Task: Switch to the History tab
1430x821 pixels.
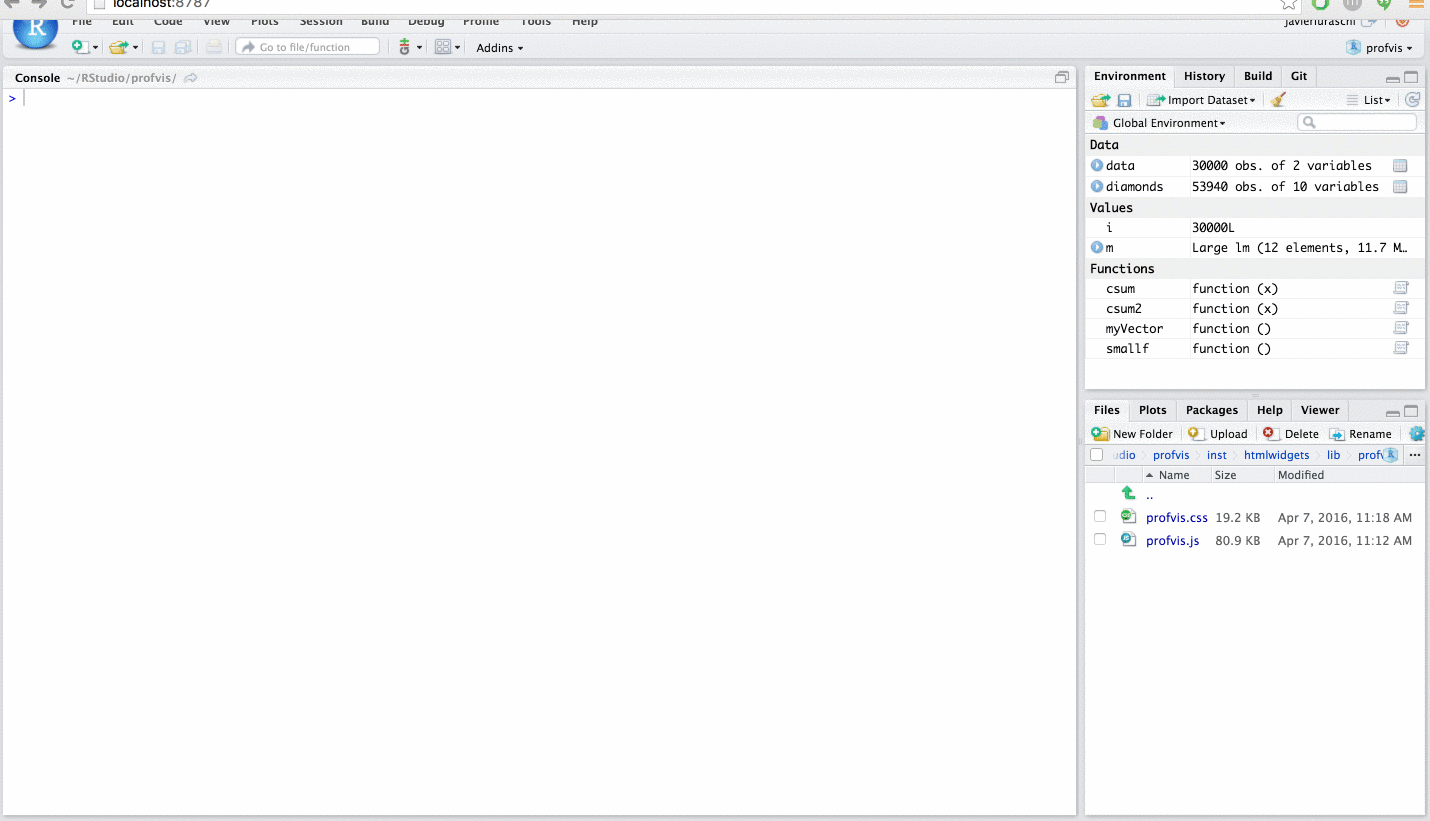Action: click(1204, 76)
